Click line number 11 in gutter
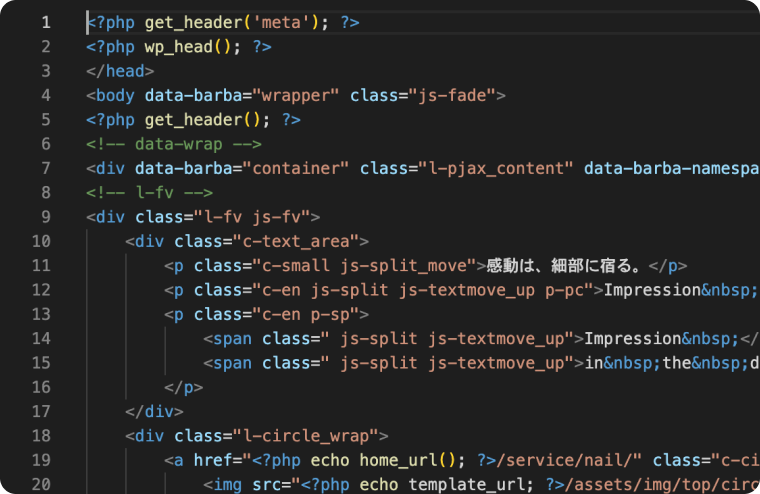 [41, 265]
